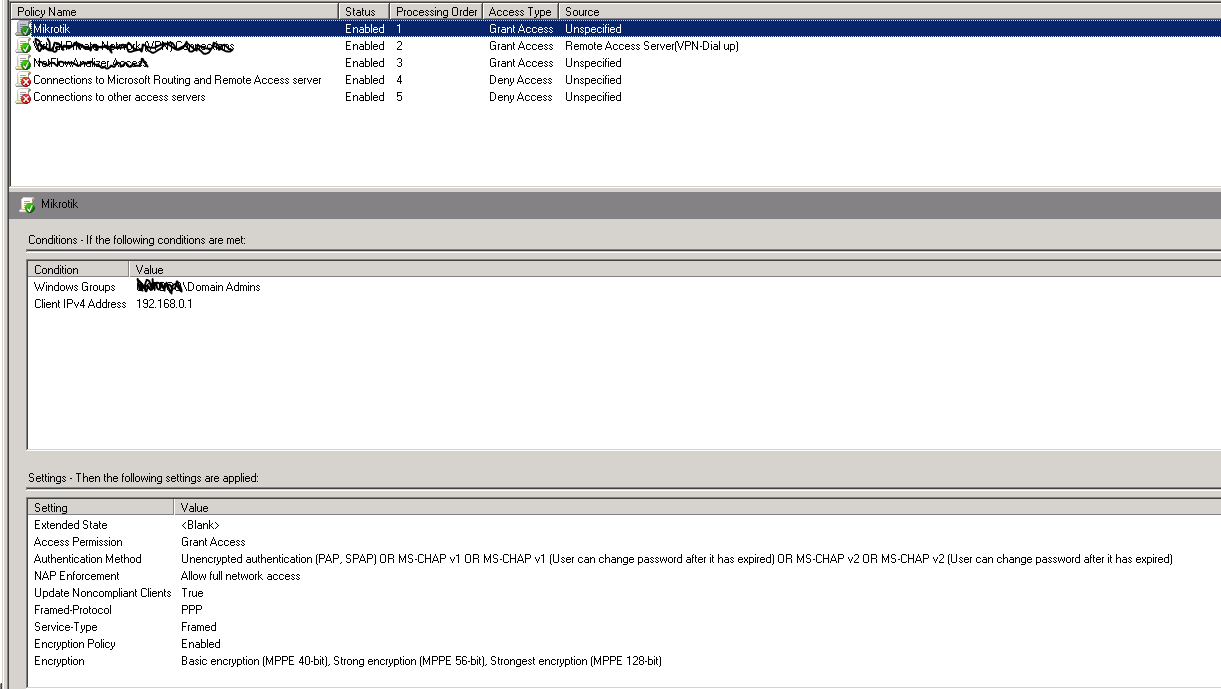Sort by Source column header
Screen dimensions: 1221x689
[890, 11]
